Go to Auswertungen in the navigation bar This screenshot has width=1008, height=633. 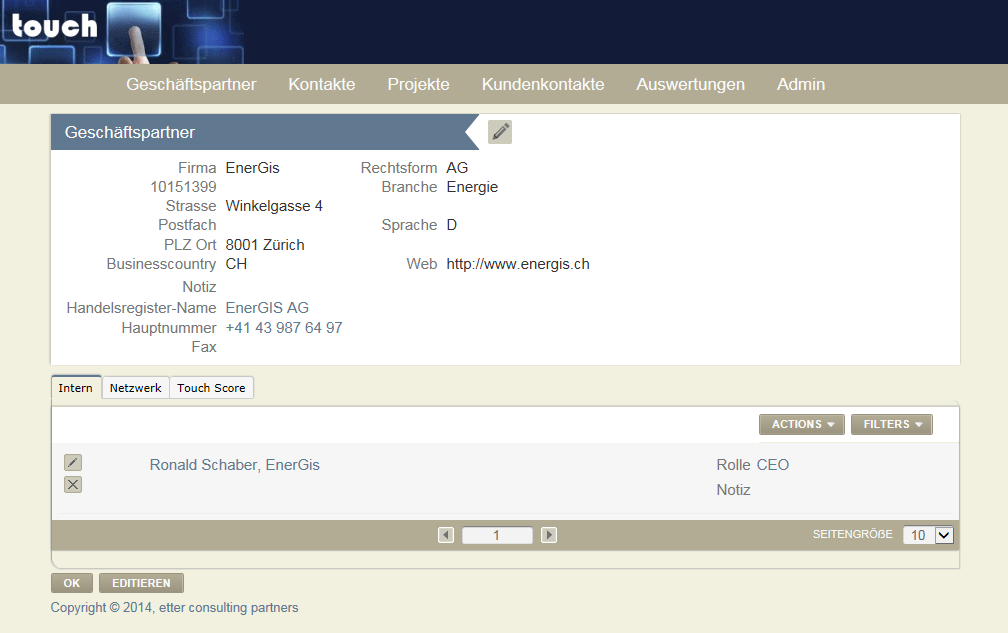pos(690,84)
